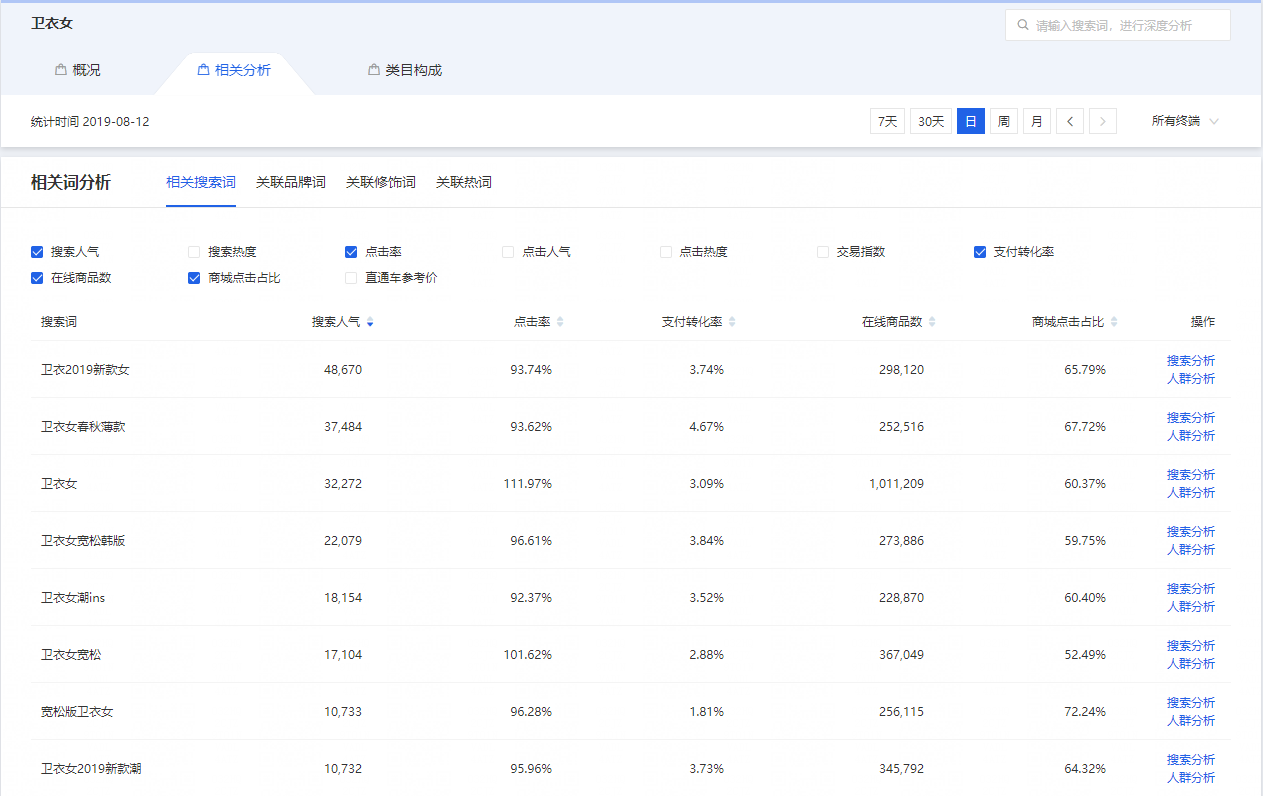
Task: Open the 类目构成 tab
Action: coord(405,70)
